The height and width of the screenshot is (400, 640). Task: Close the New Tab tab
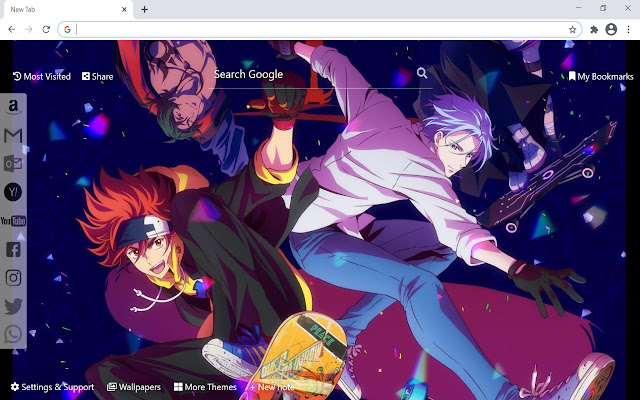pos(124,9)
